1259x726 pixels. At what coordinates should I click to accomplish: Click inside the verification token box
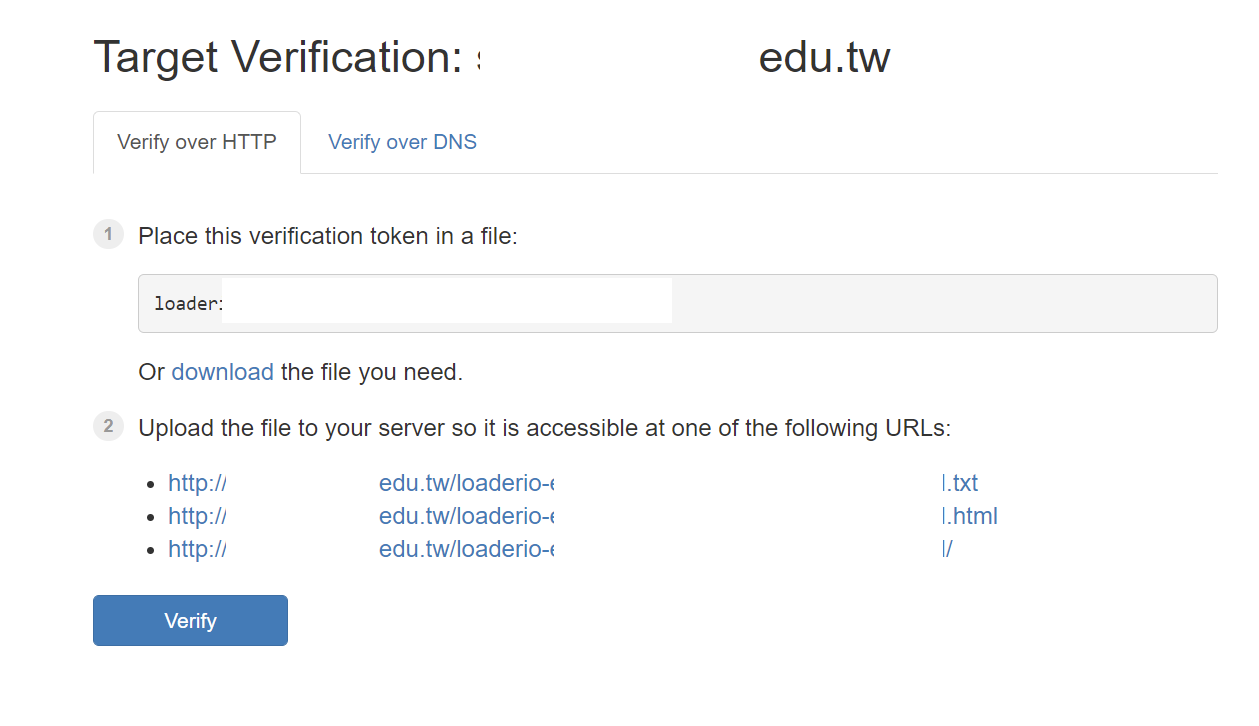click(x=900, y=303)
